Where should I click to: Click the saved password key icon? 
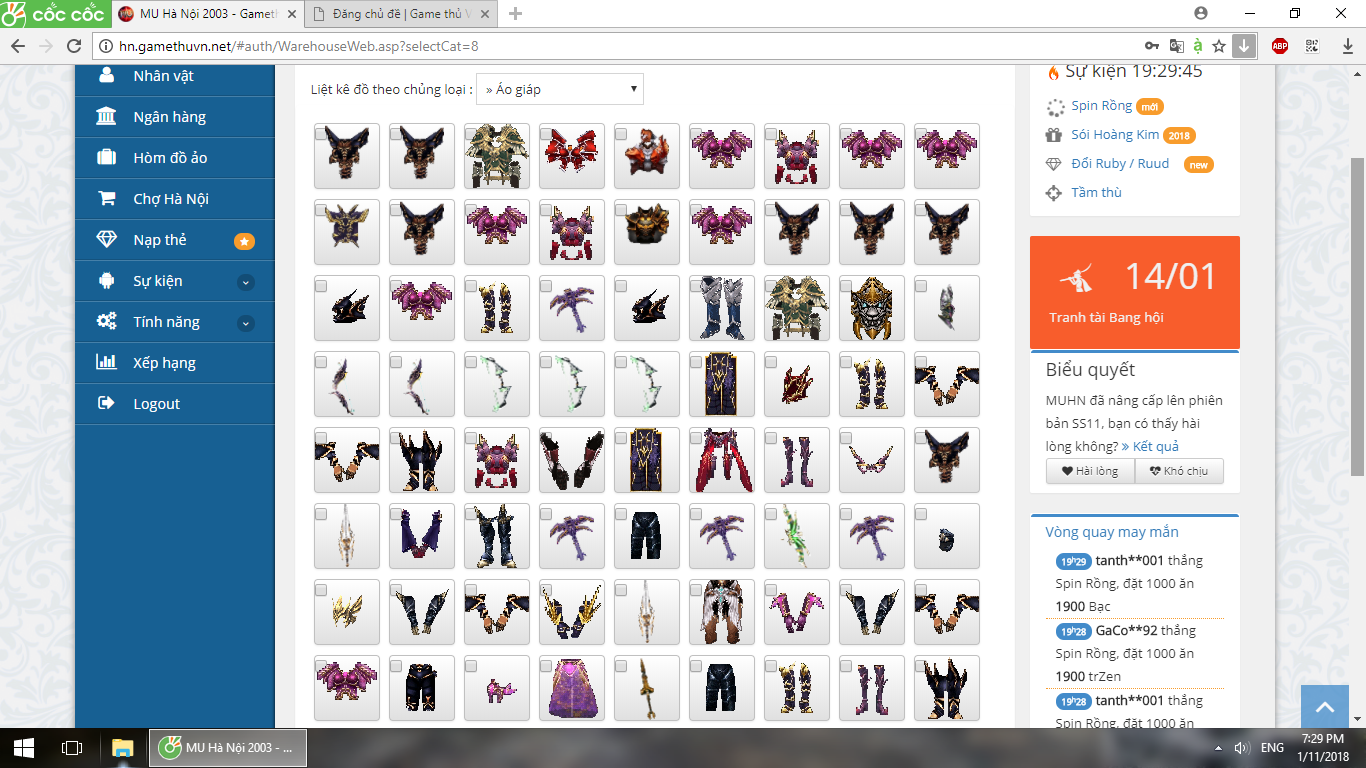coord(1153,46)
